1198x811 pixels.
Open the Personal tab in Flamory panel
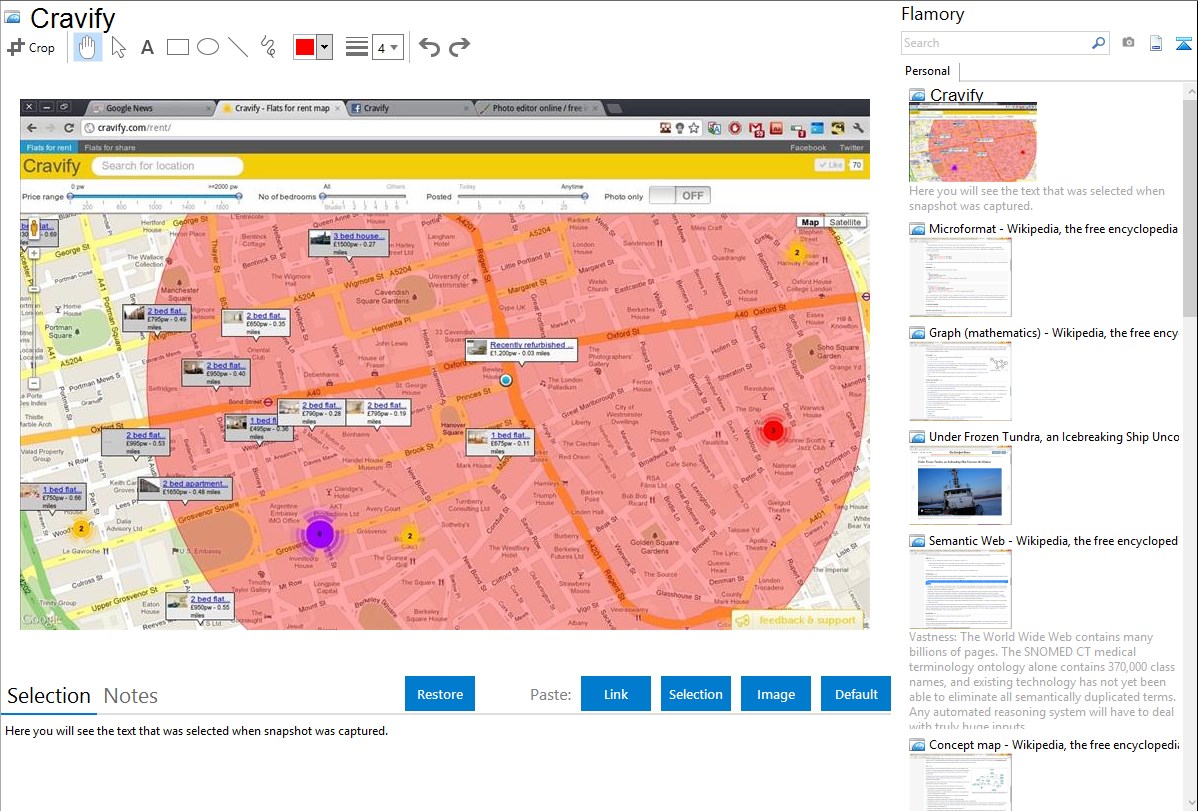pos(927,71)
